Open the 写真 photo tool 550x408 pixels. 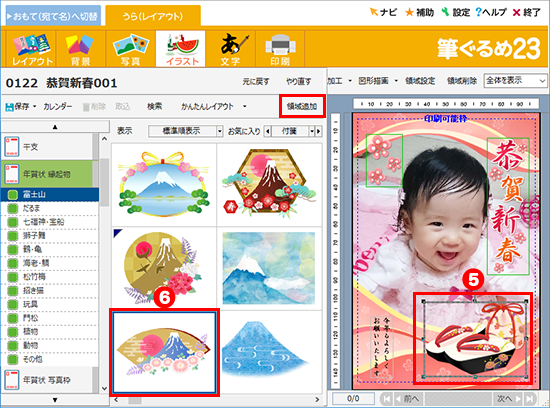click(130, 49)
